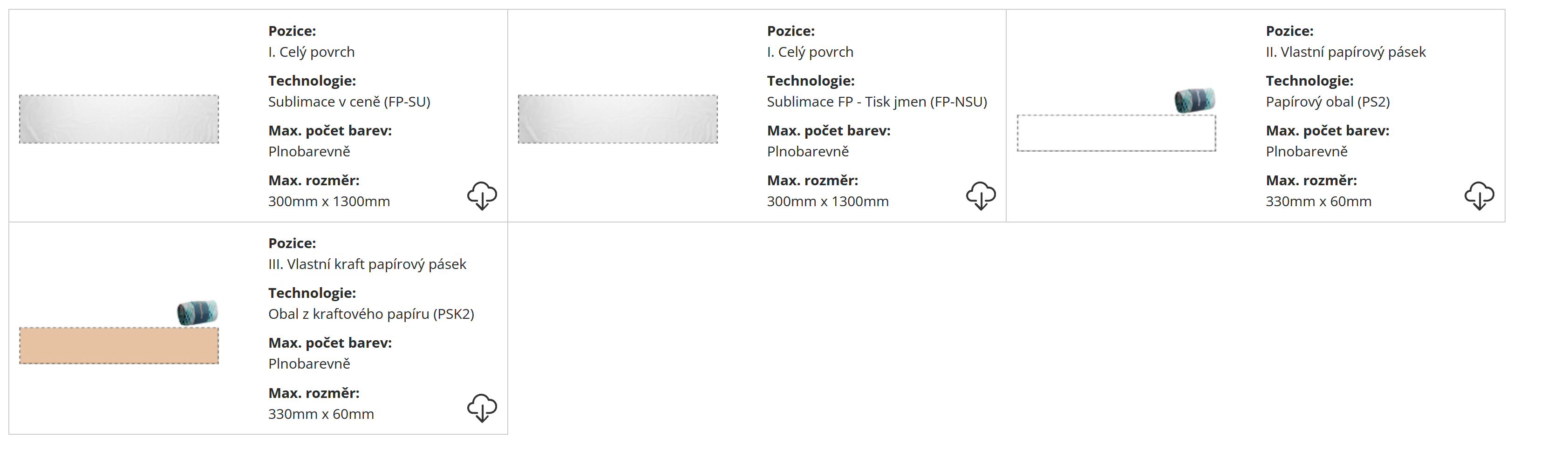The image size is (1568, 451).
Task: Download template for Sublimace v ceně (FP-SU)
Action: (482, 196)
